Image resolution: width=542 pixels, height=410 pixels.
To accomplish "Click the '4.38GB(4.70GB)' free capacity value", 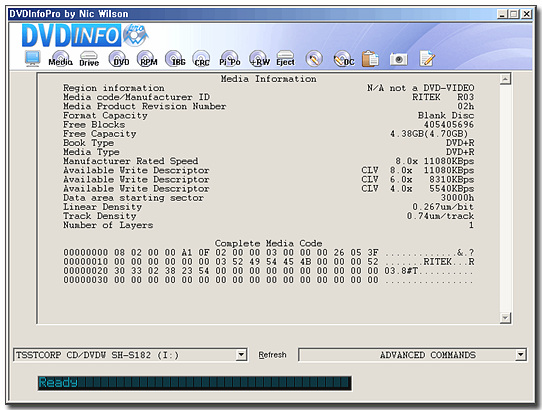I will click(x=429, y=134).
